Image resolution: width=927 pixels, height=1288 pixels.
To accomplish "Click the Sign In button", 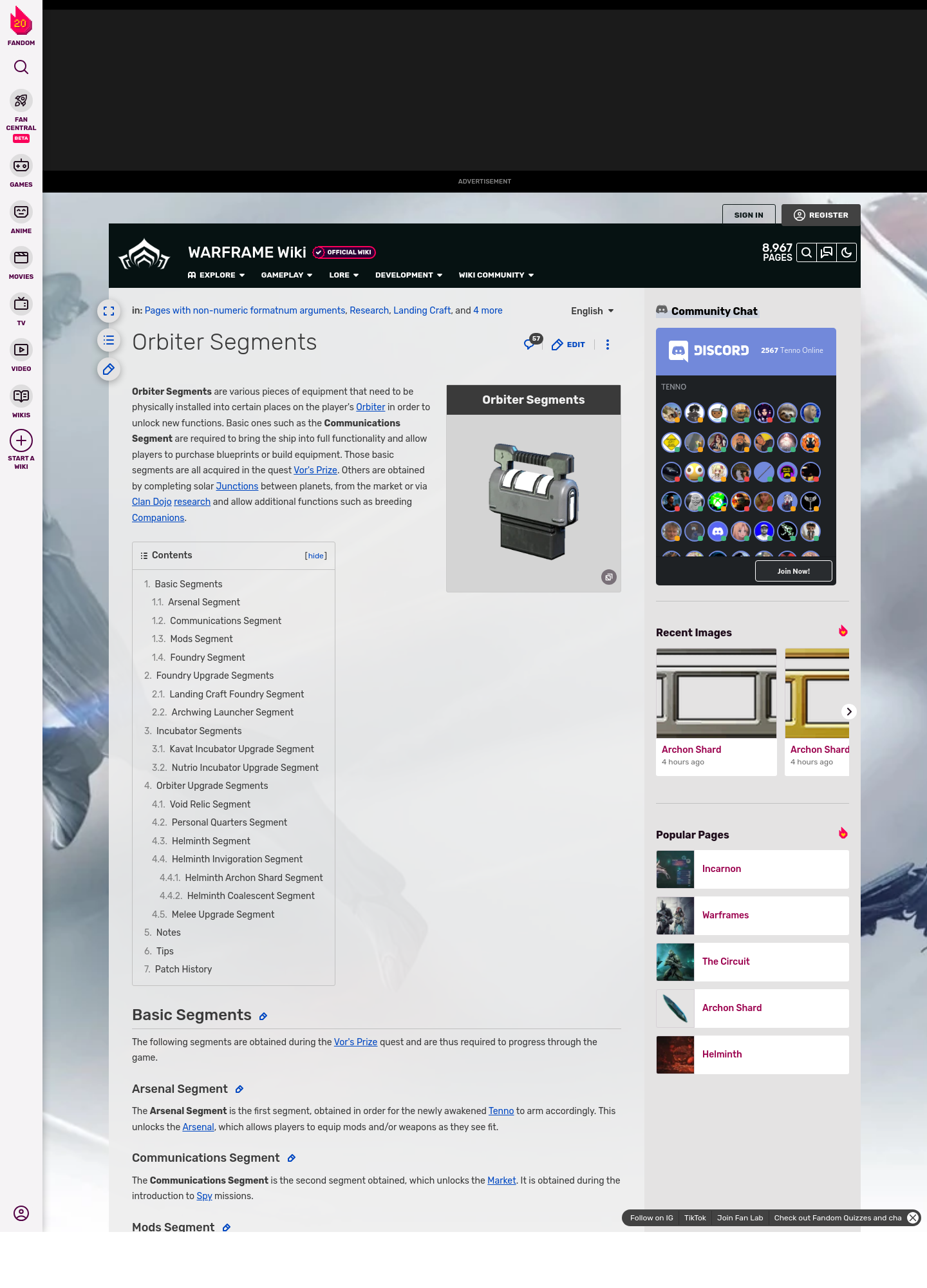I will click(x=749, y=215).
